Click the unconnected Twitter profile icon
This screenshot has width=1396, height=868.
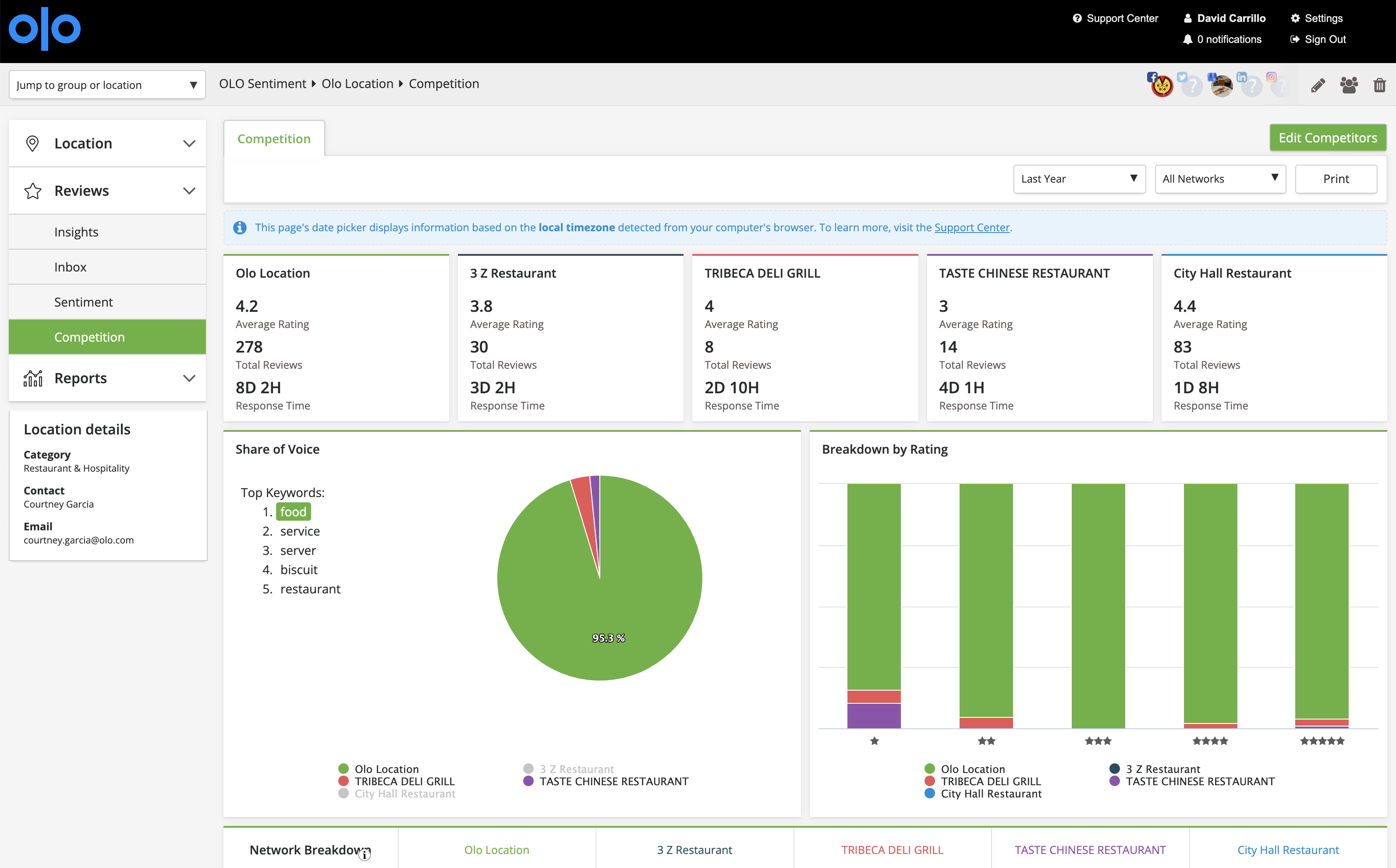tap(1190, 85)
